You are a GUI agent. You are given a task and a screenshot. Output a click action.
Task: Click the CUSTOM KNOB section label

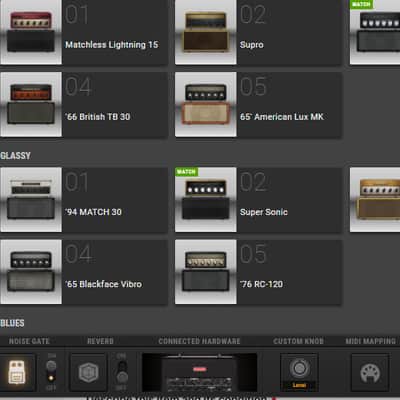(x=298, y=341)
